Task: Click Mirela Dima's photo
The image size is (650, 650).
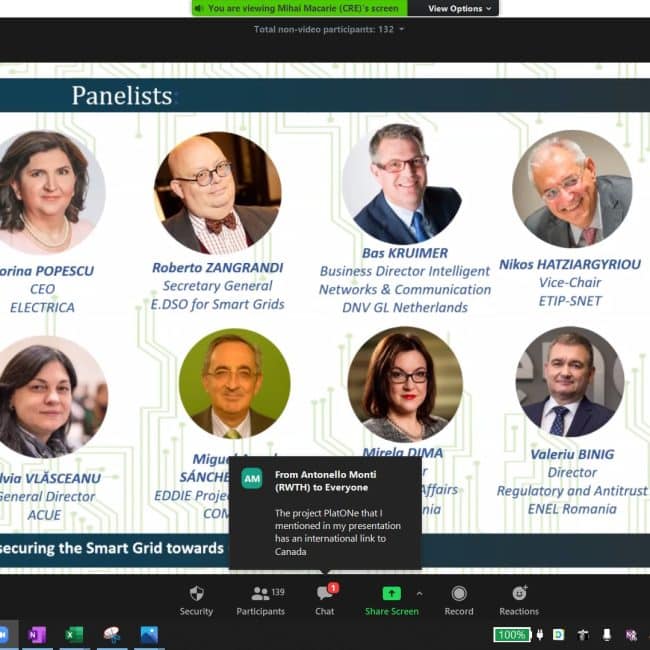Action: point(405,384)
